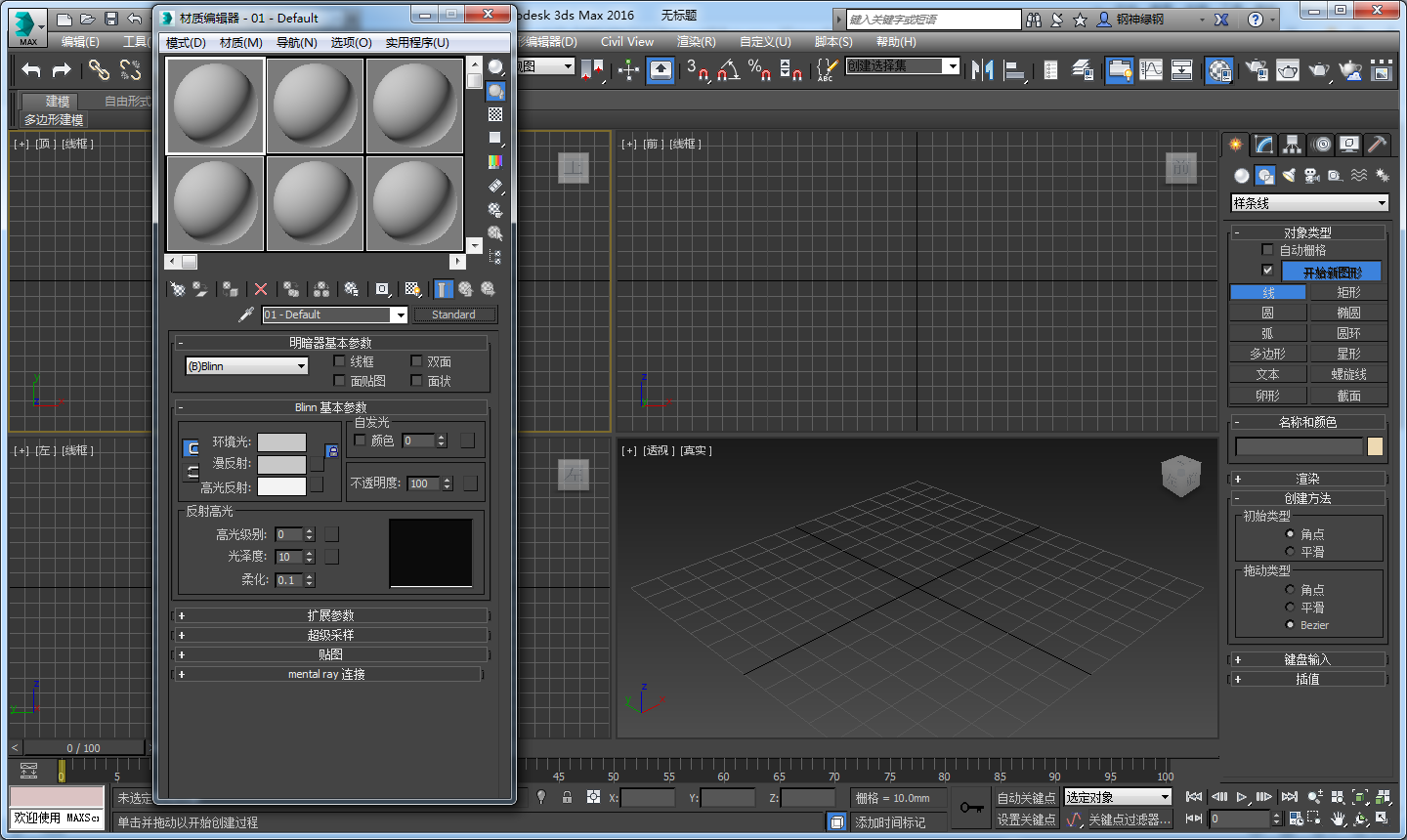Click the 高光反射 specular color swatch
The width and height of the screenshot is (1407, 840).
281,486
